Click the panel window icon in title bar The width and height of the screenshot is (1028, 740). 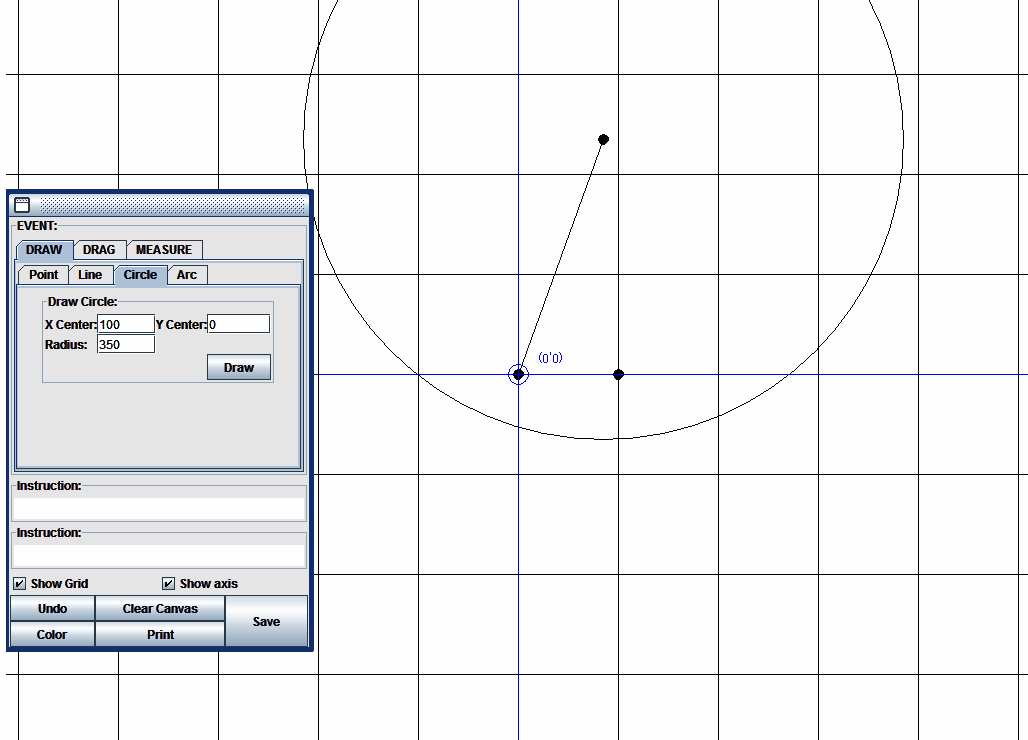22,205
